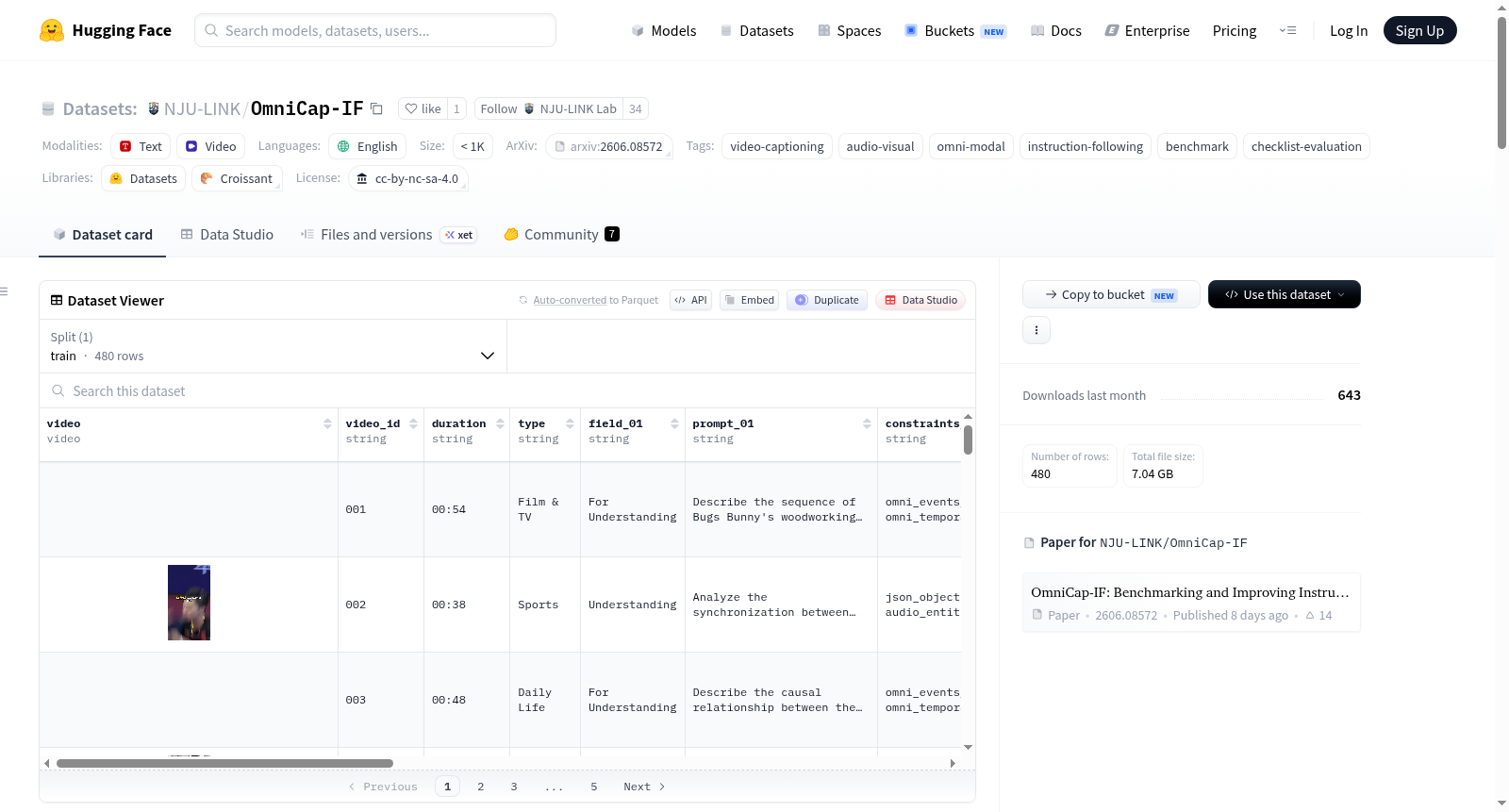Click Copy to bucket button
Image resolution: width=1509 pixels, height=812 pixels.
click(x=1111, y=294)
